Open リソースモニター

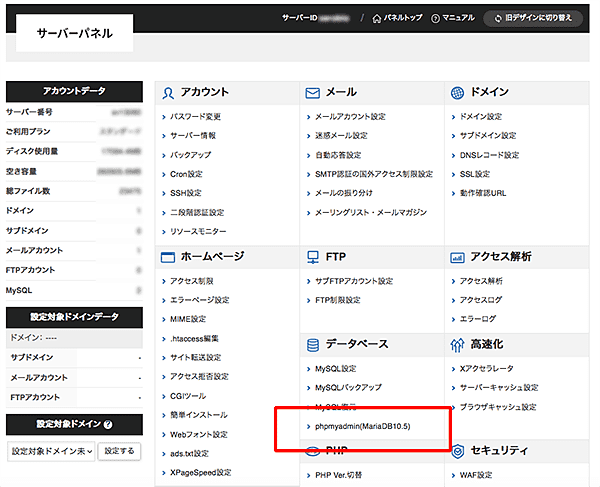click(x=198, y=231)
